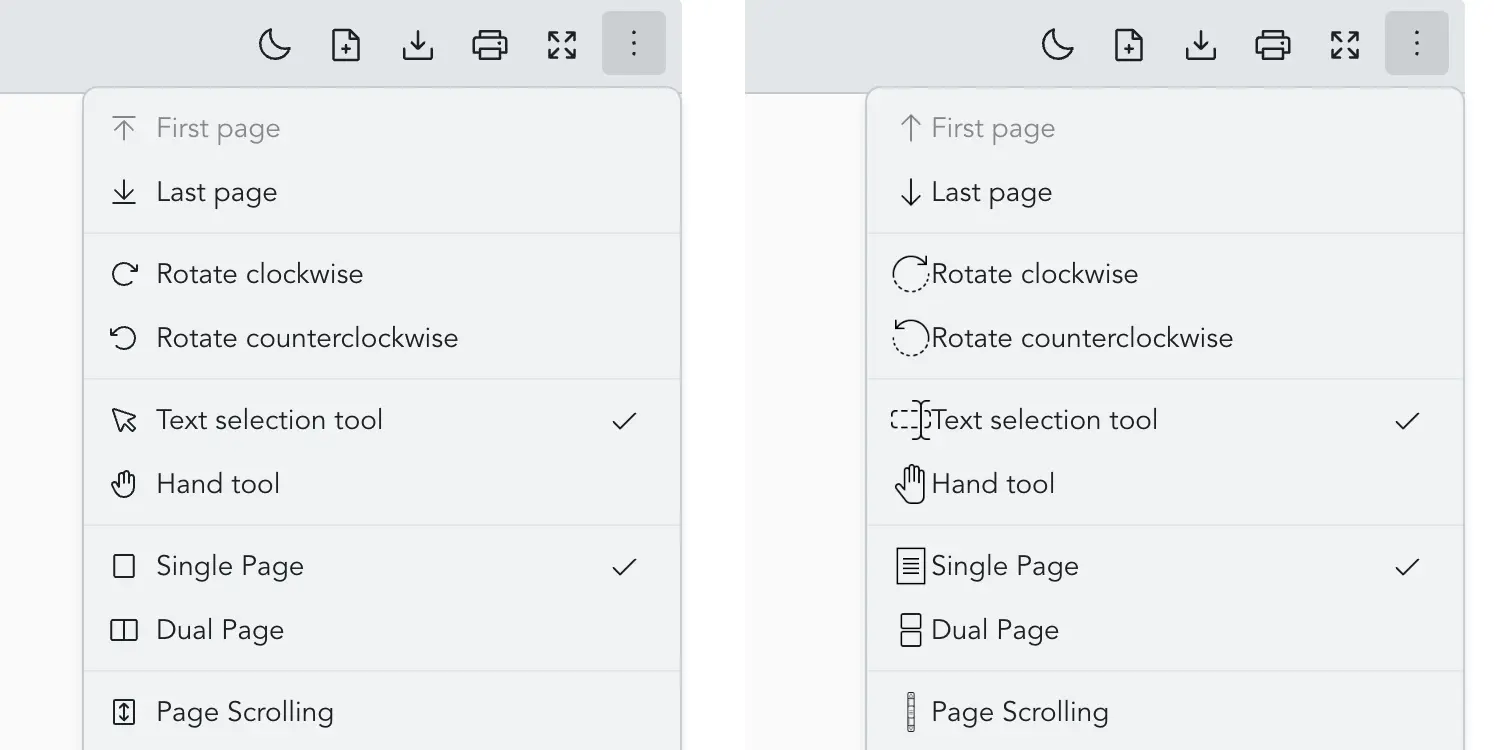
Task: Toggle dark mode with the moon icon
Action: (x=274, y=45)
